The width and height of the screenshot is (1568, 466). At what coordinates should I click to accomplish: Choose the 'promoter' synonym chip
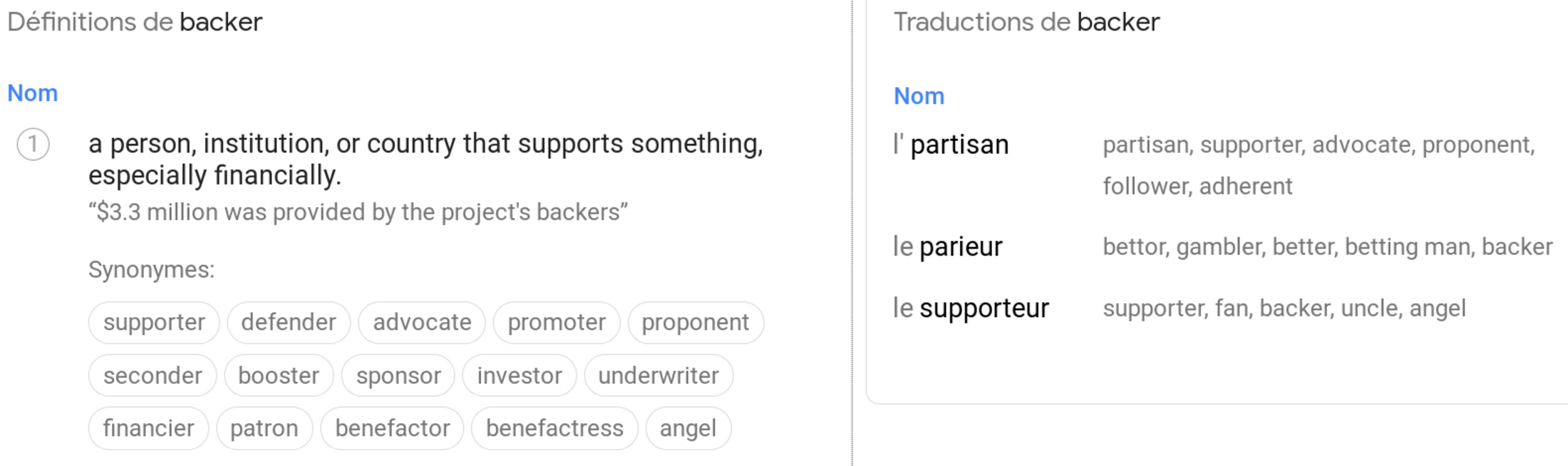(x=557, y=323)
